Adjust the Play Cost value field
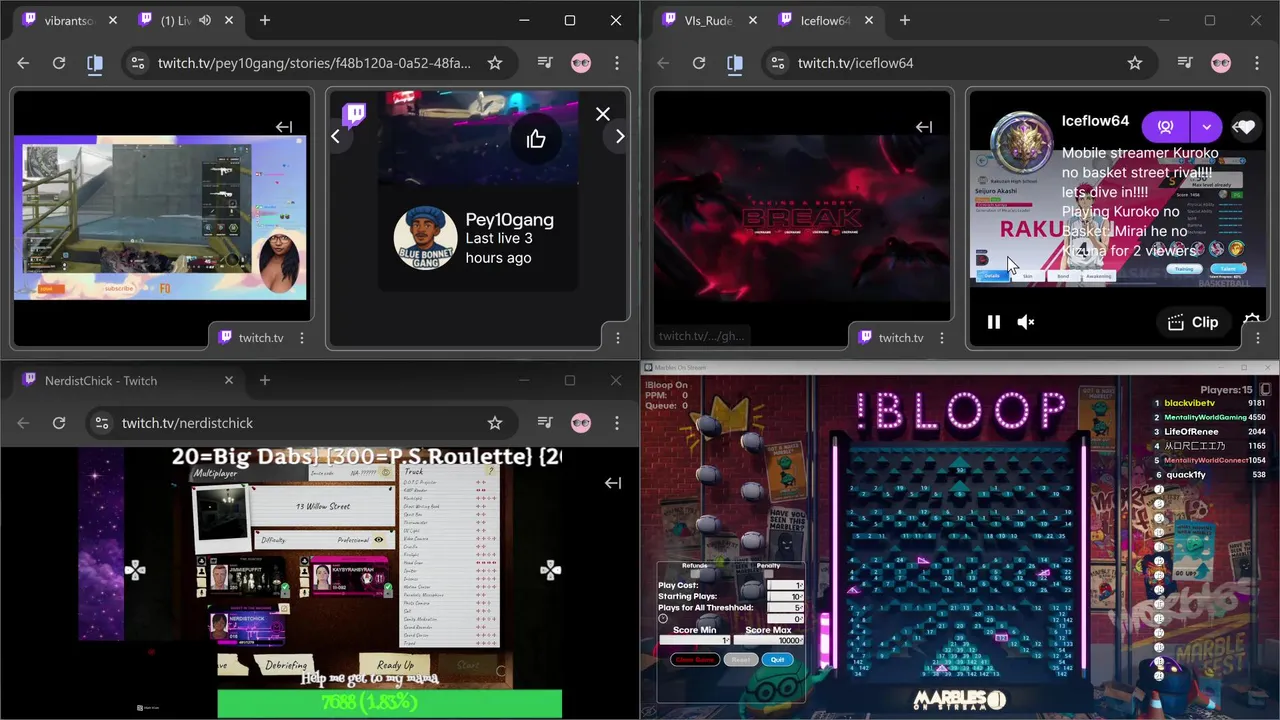The height and width of the screenshot is (720, 1280). 785,586
